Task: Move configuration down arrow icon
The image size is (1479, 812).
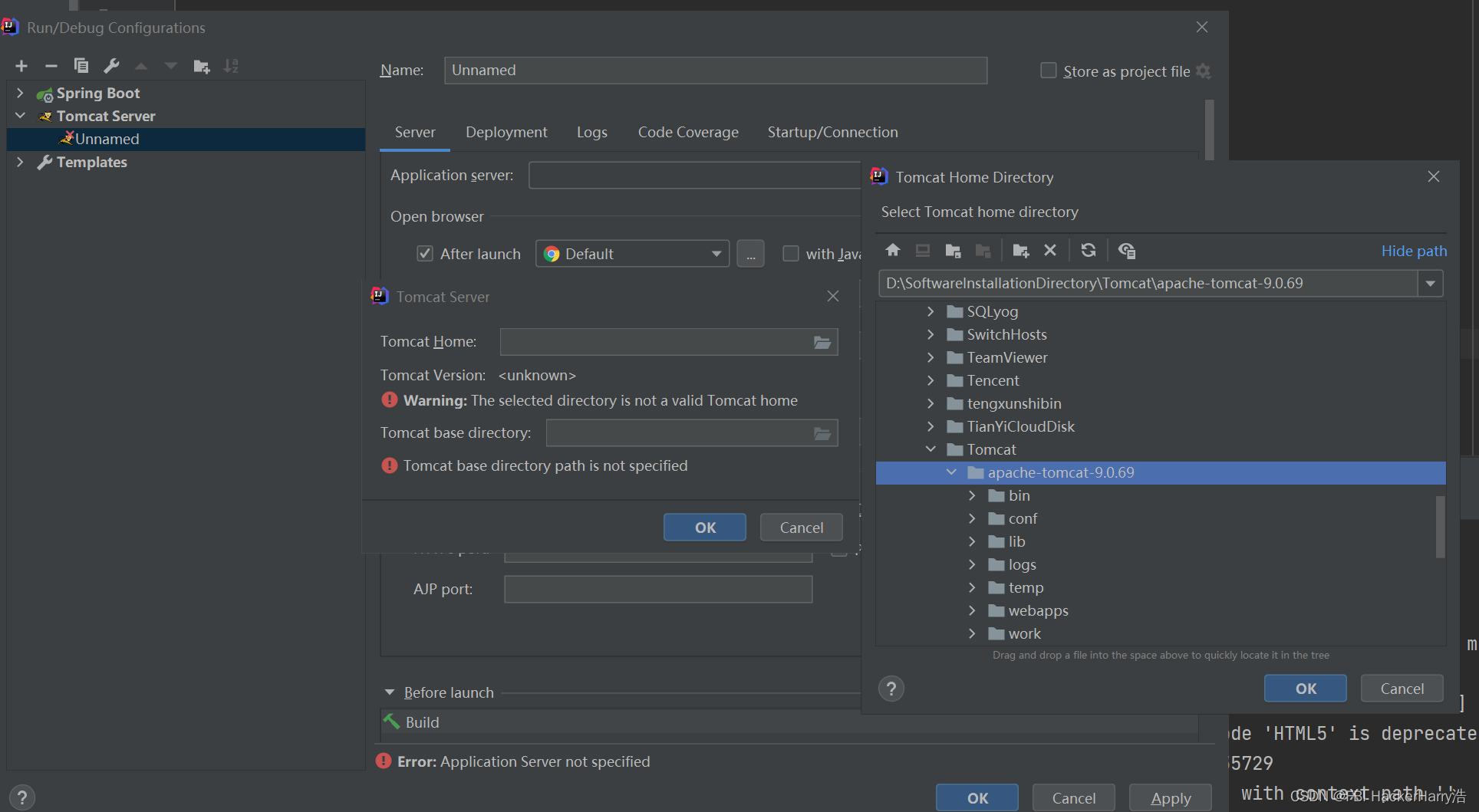Action: coord(170,66)
